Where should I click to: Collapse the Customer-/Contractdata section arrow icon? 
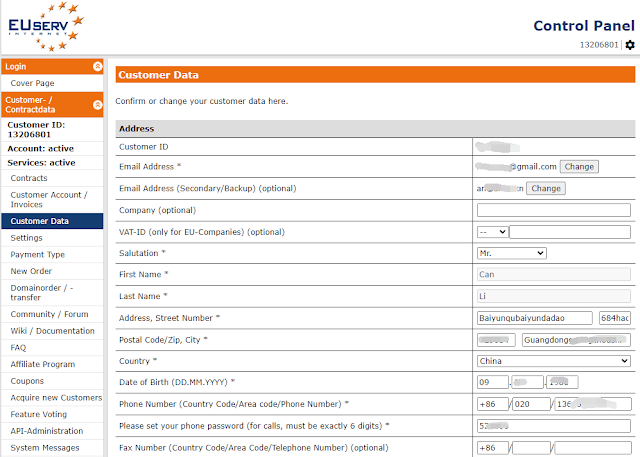[97, 104]
